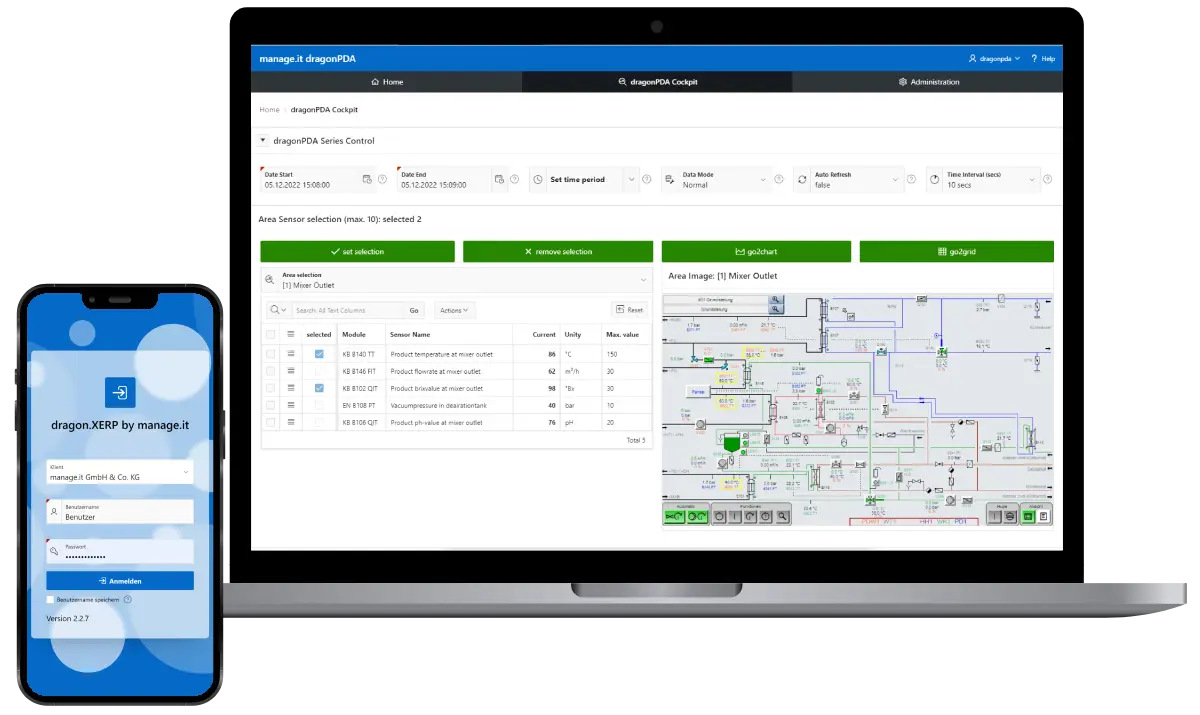Click the go2grid button
This screenshot has height=715, width=1200.
(x=957, y=252)
